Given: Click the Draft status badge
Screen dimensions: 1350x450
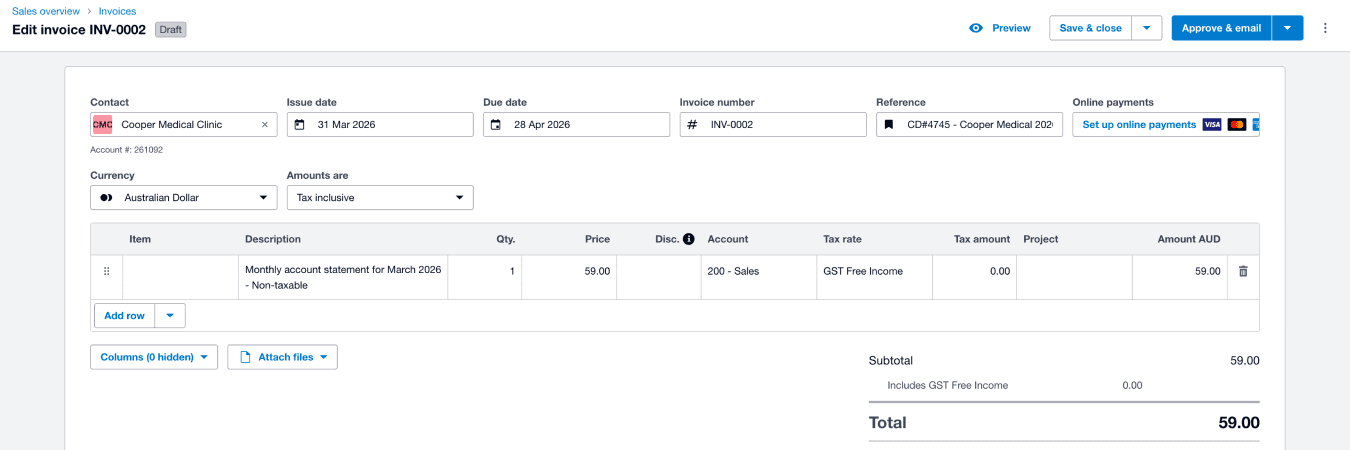Looking at the screenshot, I should (x=171, y=30).
